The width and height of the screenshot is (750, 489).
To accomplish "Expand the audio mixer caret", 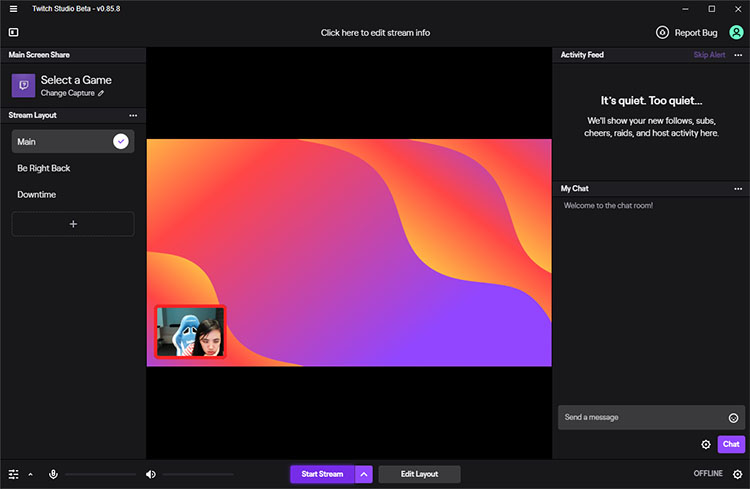I will coord(31,475).
